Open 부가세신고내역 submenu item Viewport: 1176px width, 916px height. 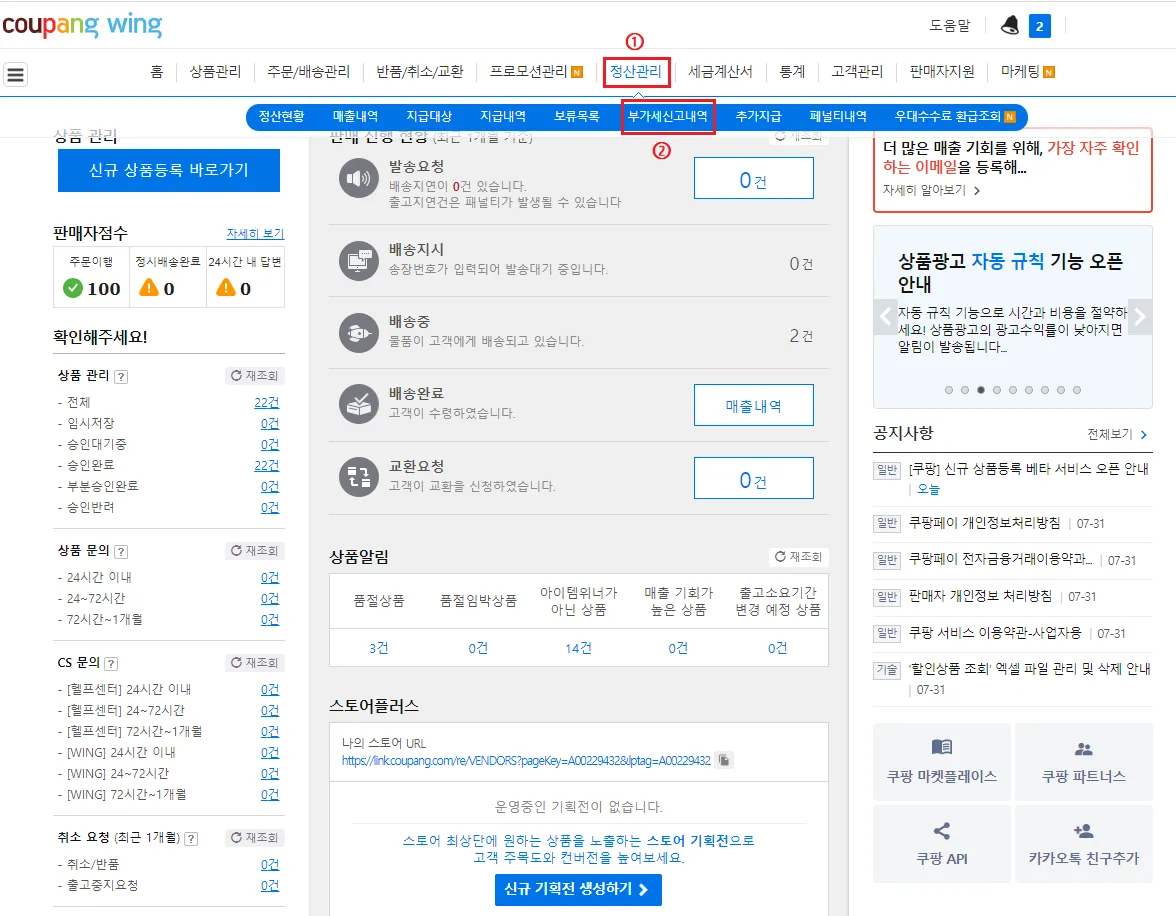point(668,117)
